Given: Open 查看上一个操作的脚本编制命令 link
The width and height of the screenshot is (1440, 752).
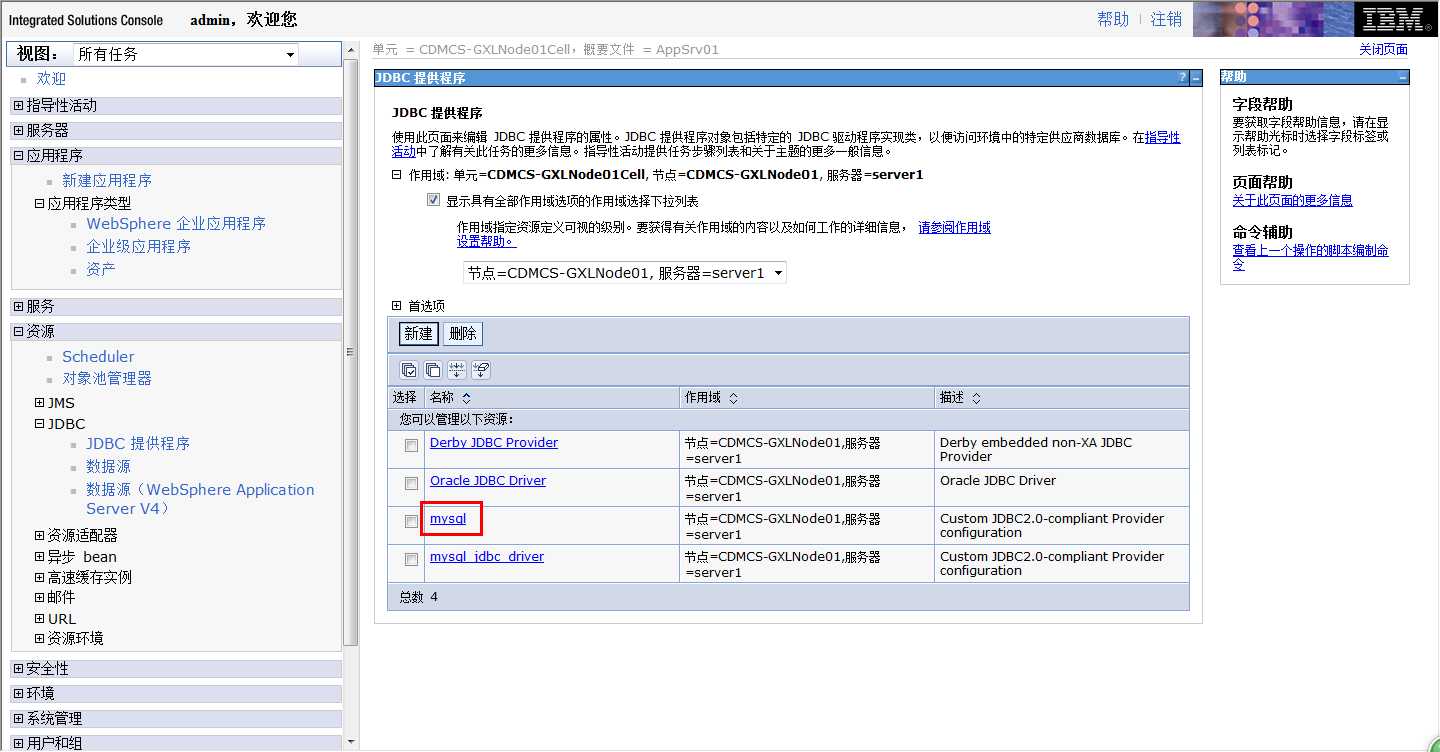Looking at the screenshot, I should (x=1310, y=257).
